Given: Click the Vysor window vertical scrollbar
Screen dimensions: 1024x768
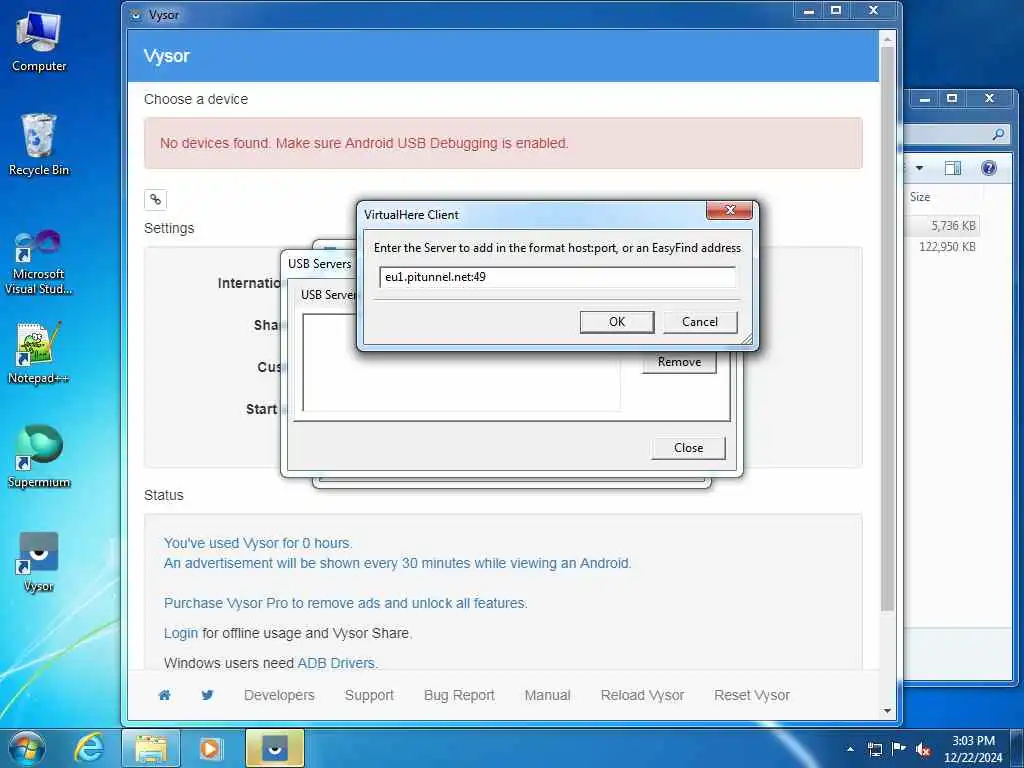Looking at the screenshot, I should click(x=887, y=327).
